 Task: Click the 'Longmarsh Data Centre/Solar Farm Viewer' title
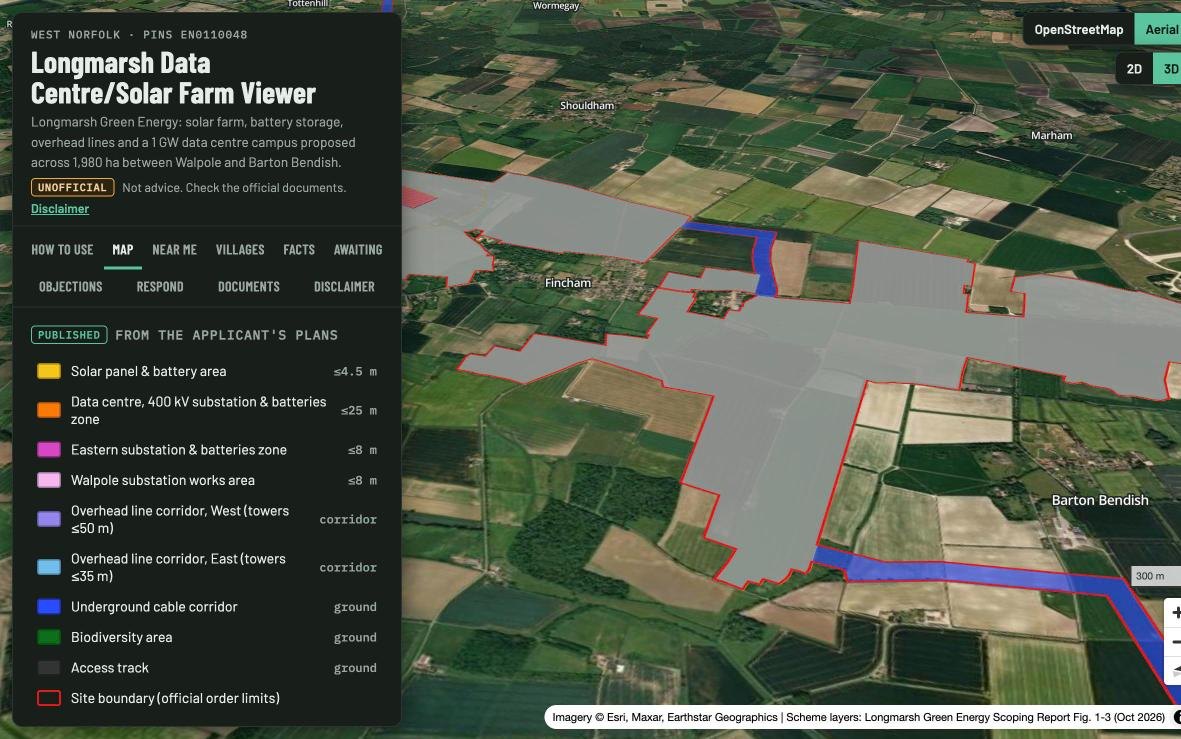coord(173,78)
